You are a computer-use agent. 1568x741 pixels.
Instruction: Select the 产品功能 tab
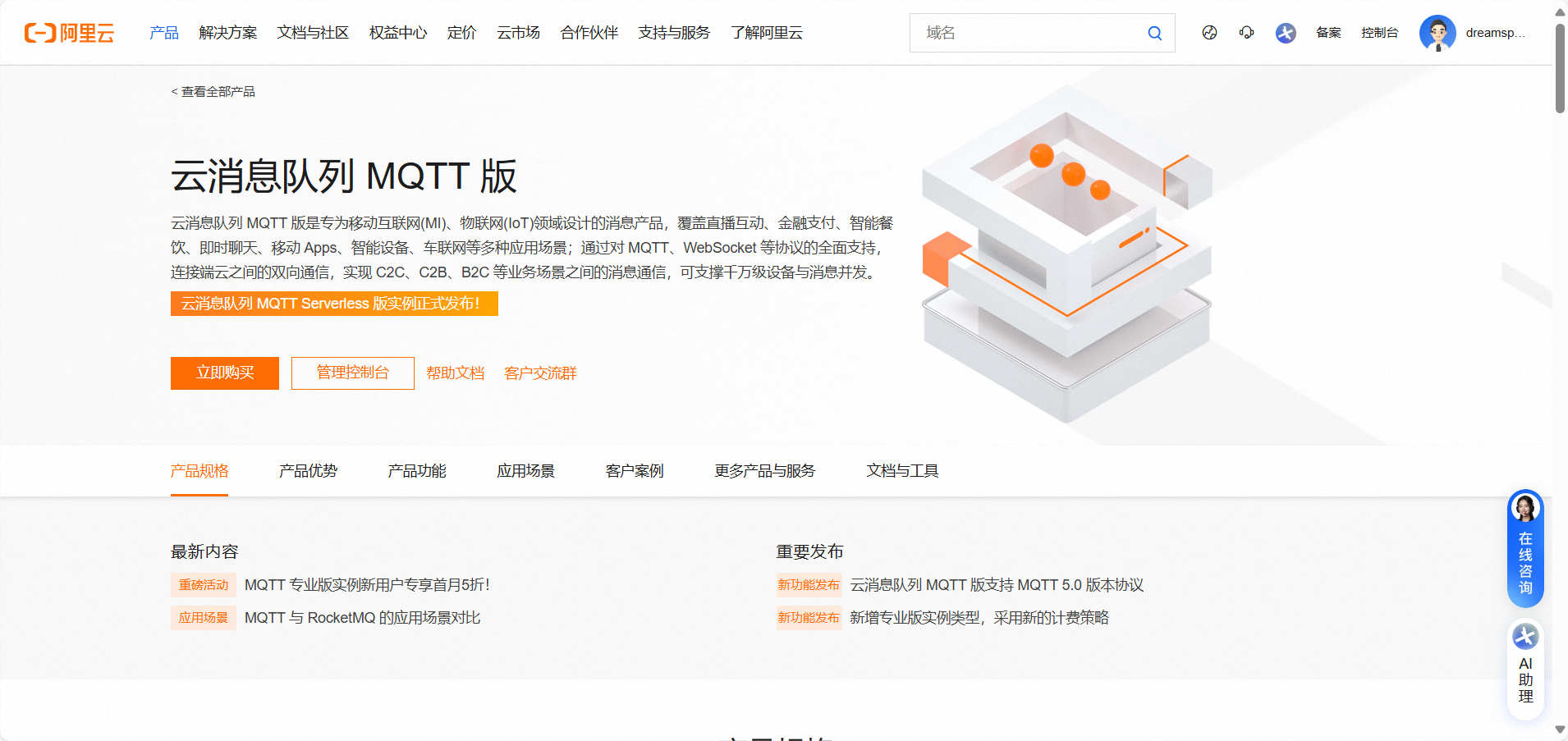point(417,471)
